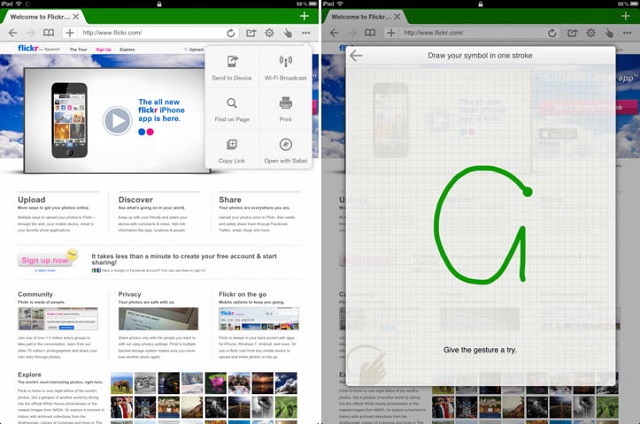The image size is (640, 424).
Task: Tap the back arrow in left browser toolbar
Action: tap(13, 33)
